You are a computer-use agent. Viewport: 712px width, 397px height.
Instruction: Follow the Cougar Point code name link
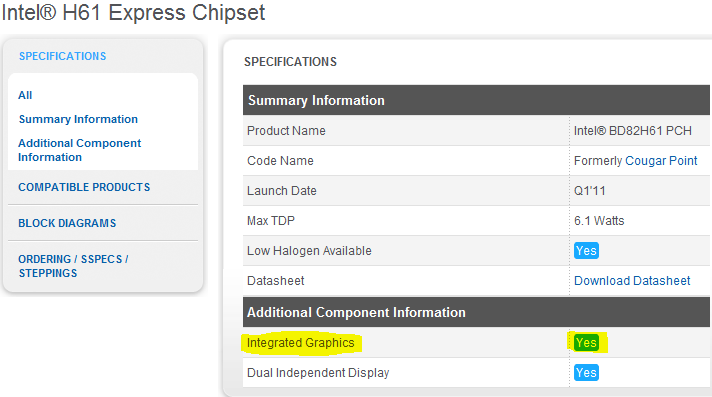click(x=661, y=161)
